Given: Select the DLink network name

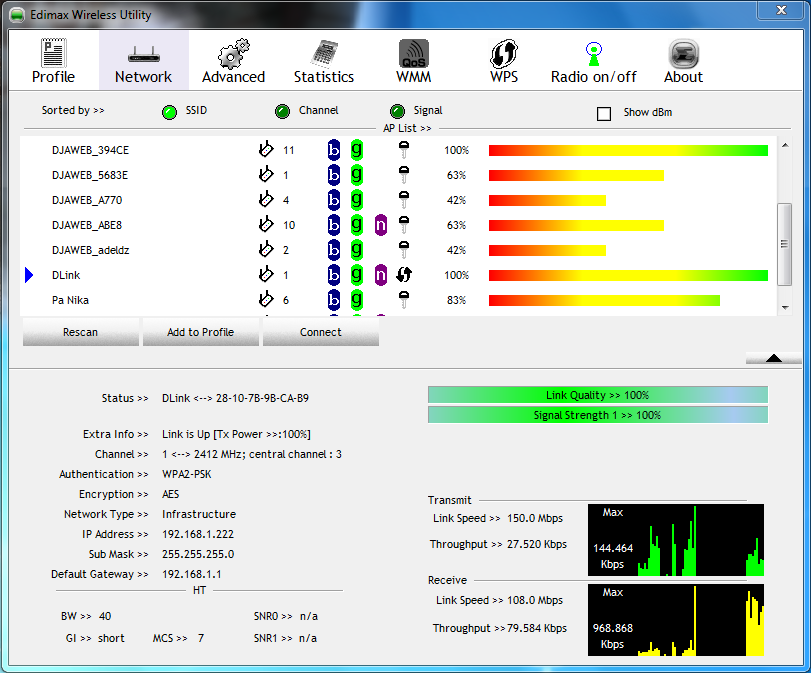Looking at the screenshot, I should (66, 275).
